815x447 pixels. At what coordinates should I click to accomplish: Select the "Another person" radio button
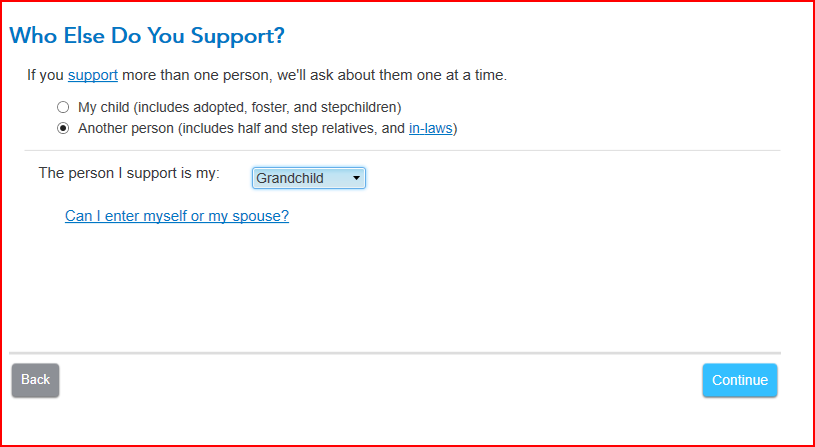point(63,128)
